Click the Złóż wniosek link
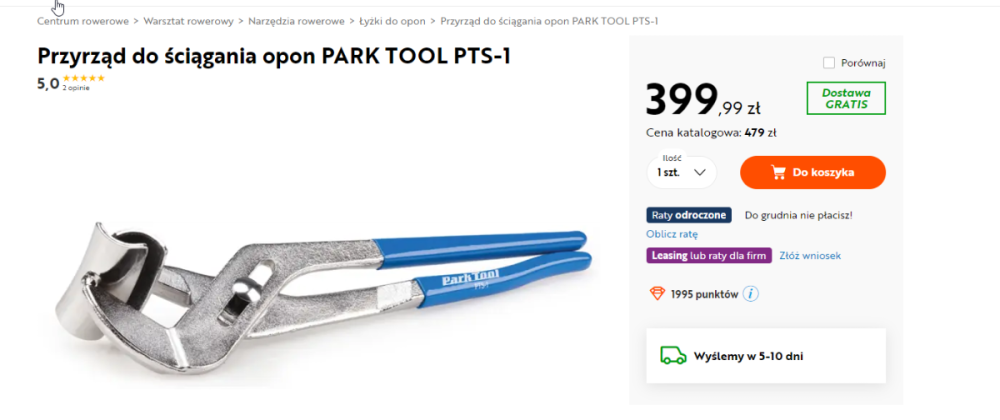This screenshot has width=1000, height=420. coord(810,255)
